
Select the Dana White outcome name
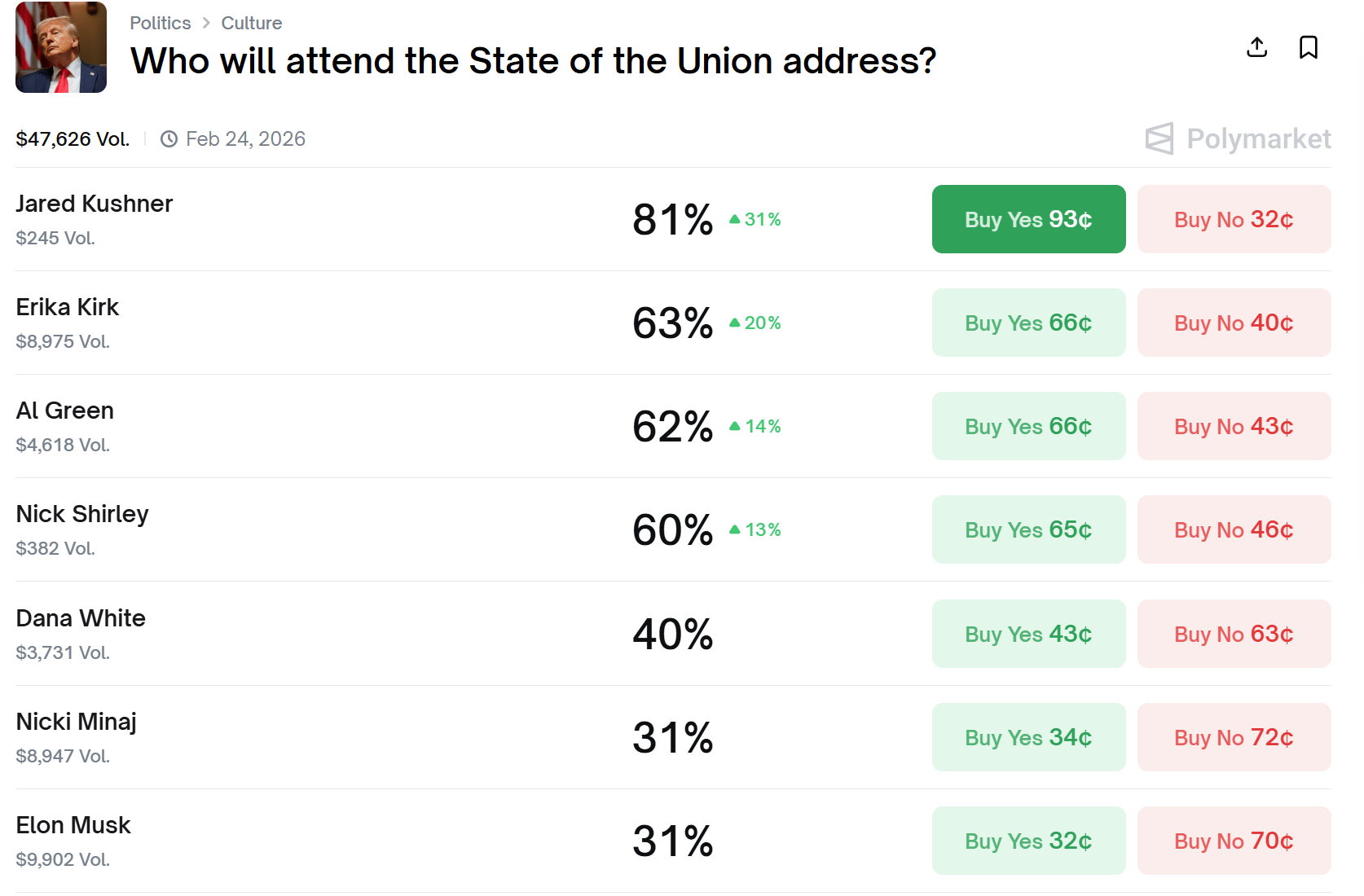81,618
